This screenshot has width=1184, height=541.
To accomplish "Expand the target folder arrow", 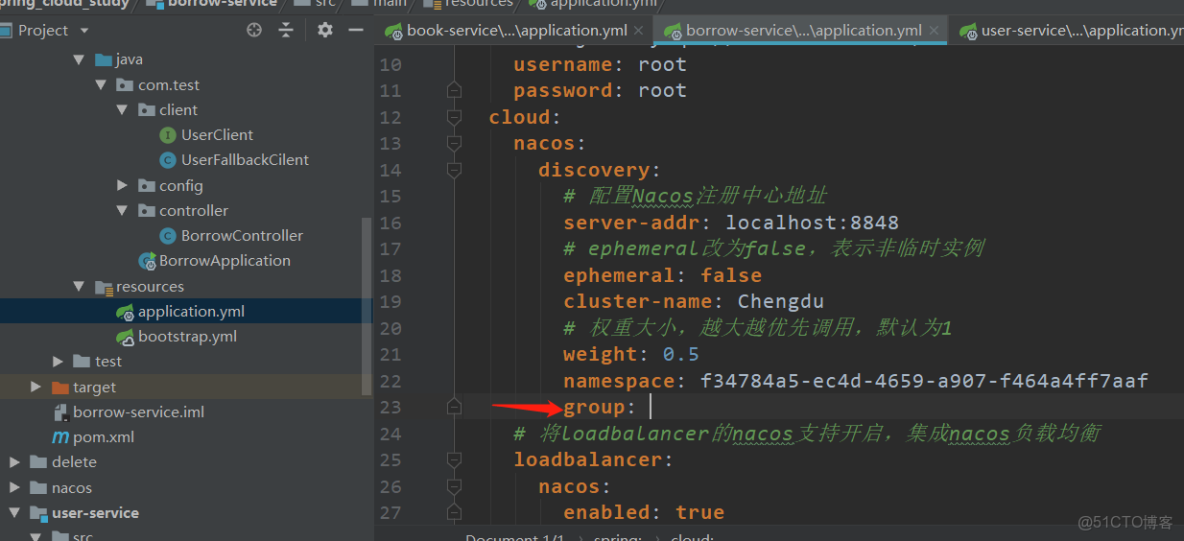I will pos(36,387).
